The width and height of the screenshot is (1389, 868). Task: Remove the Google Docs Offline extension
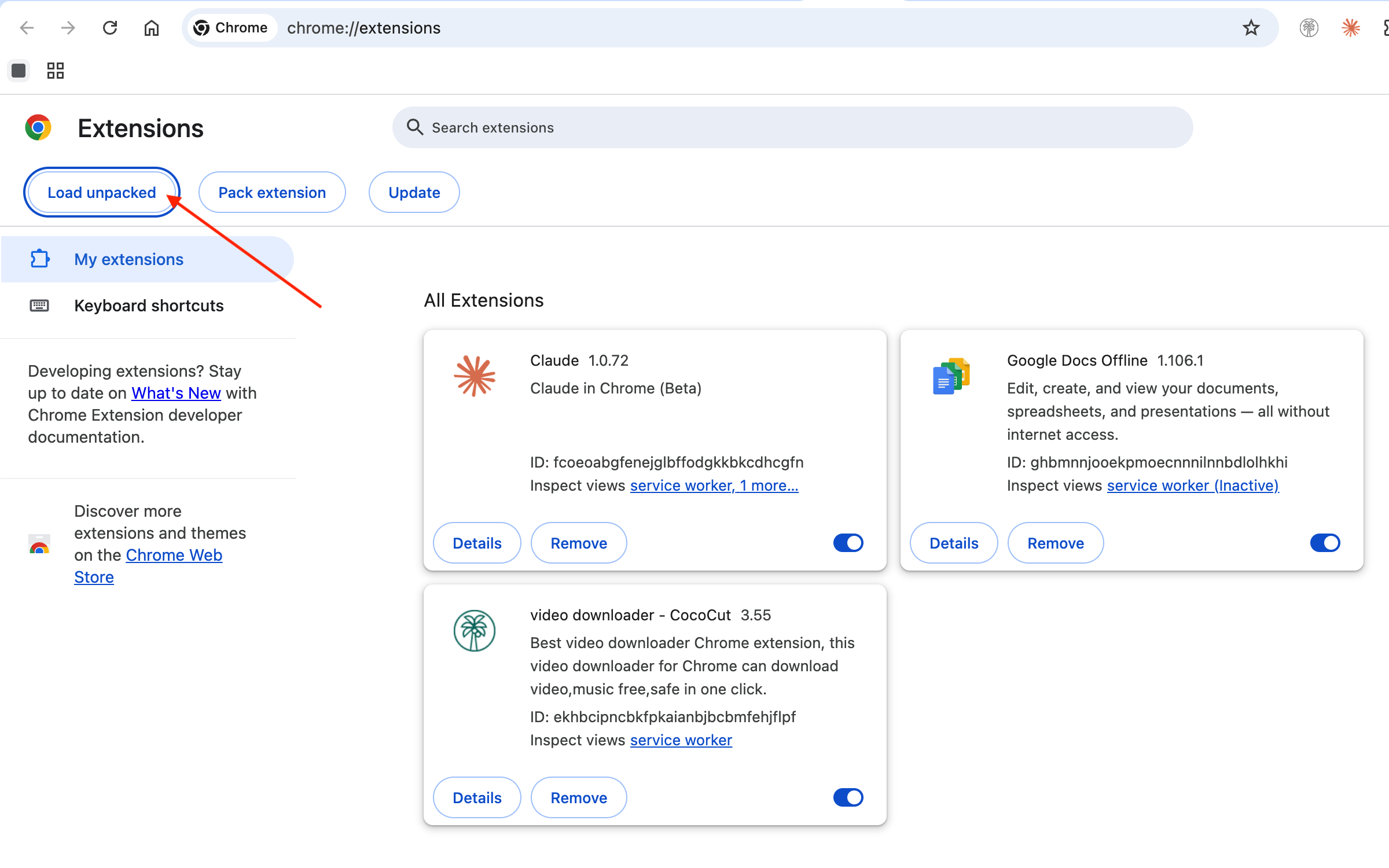point(1056,543)
